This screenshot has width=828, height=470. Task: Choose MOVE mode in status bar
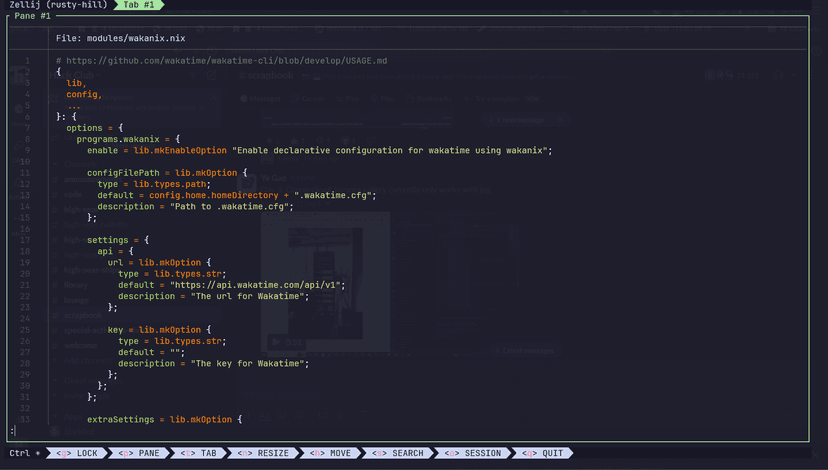(x=331, y=453)
